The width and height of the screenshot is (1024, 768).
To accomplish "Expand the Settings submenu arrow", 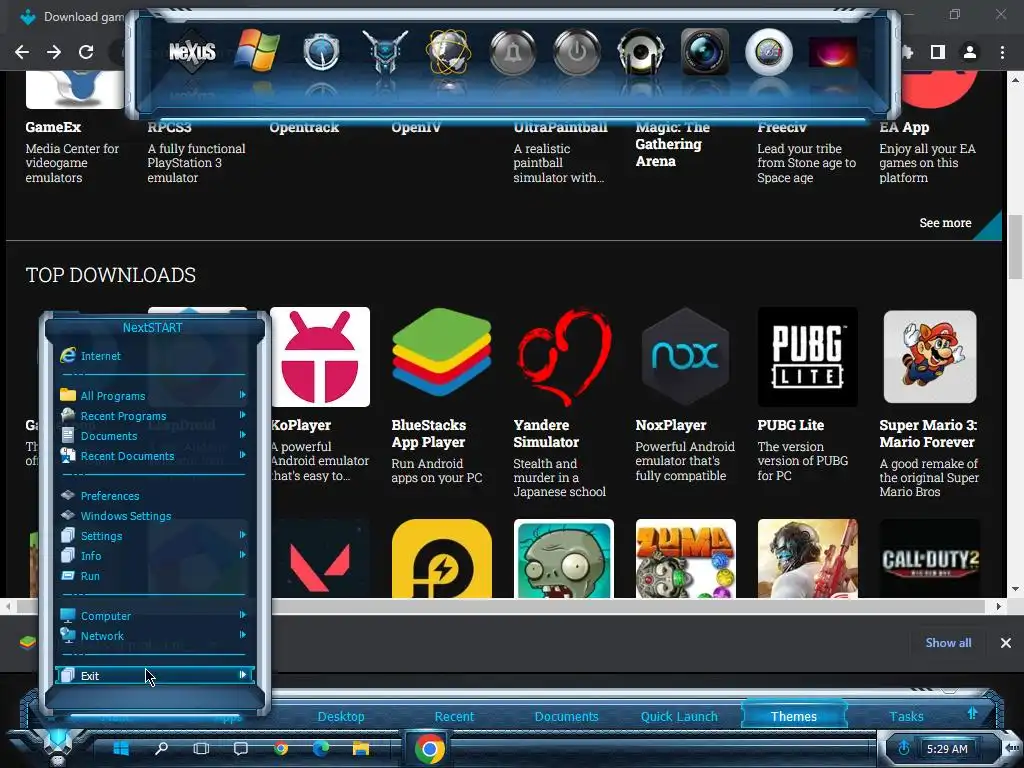I will pos(242,534).
